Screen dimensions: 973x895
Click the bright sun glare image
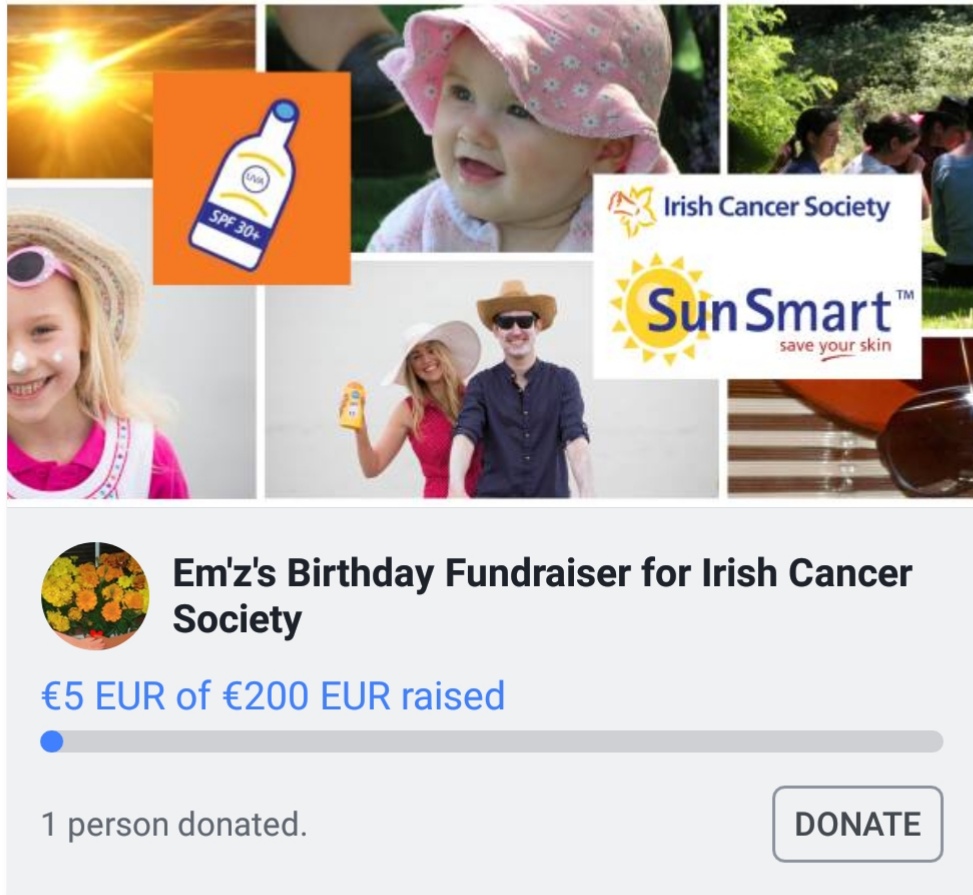pyautogui.click(x=131, y=91)
